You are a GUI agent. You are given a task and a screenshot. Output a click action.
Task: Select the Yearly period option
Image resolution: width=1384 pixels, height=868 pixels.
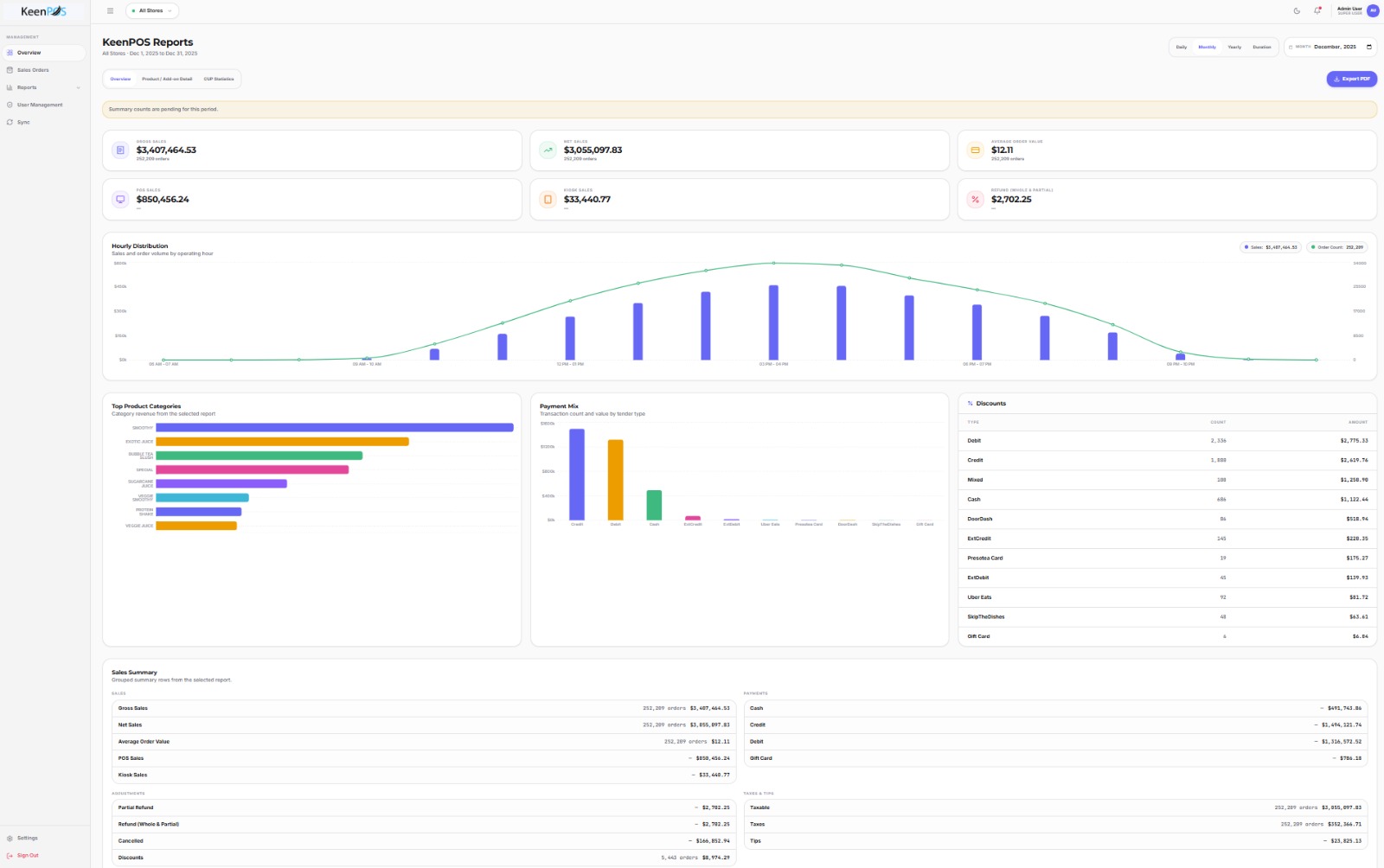[x=1234, y=47]
